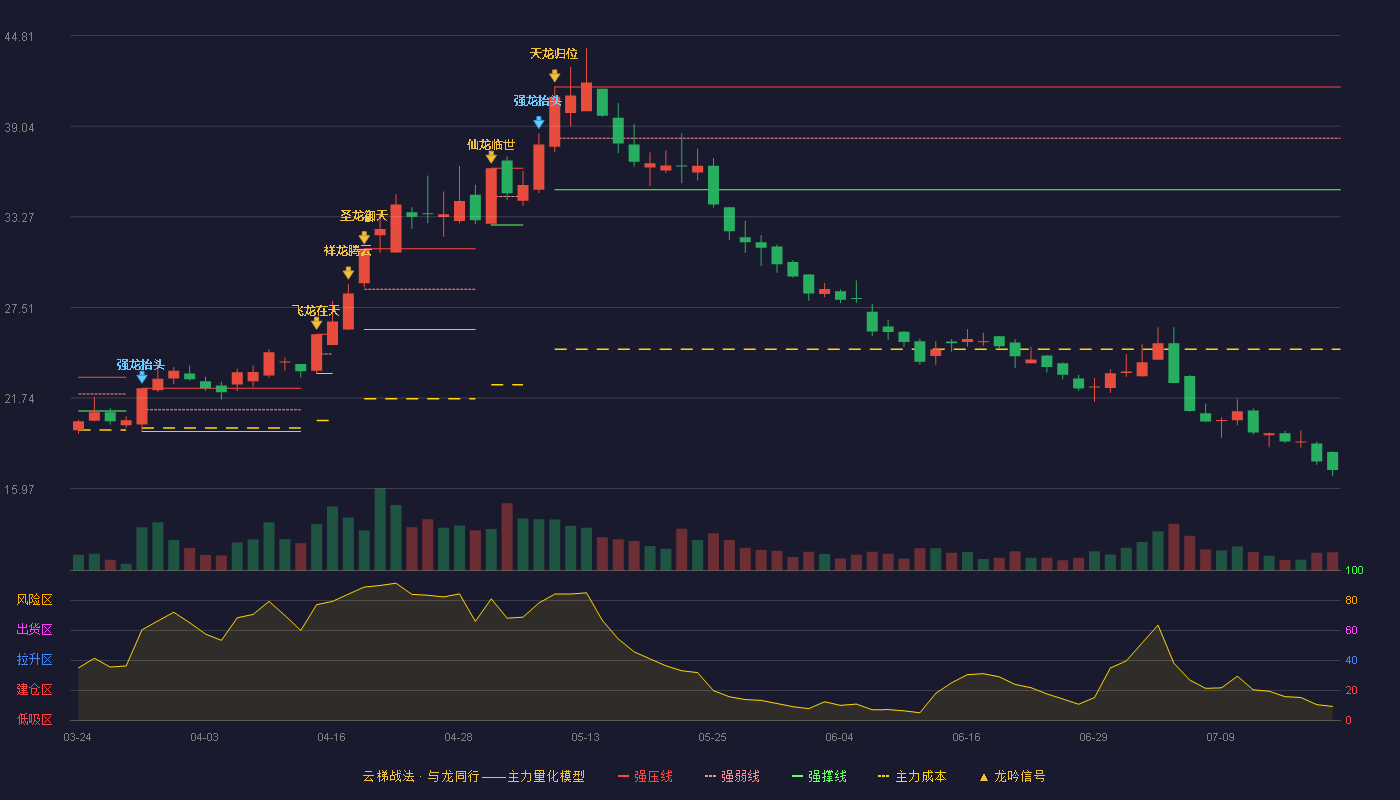Click the yellow arrow under 仙龙临世

click(491, 157)
